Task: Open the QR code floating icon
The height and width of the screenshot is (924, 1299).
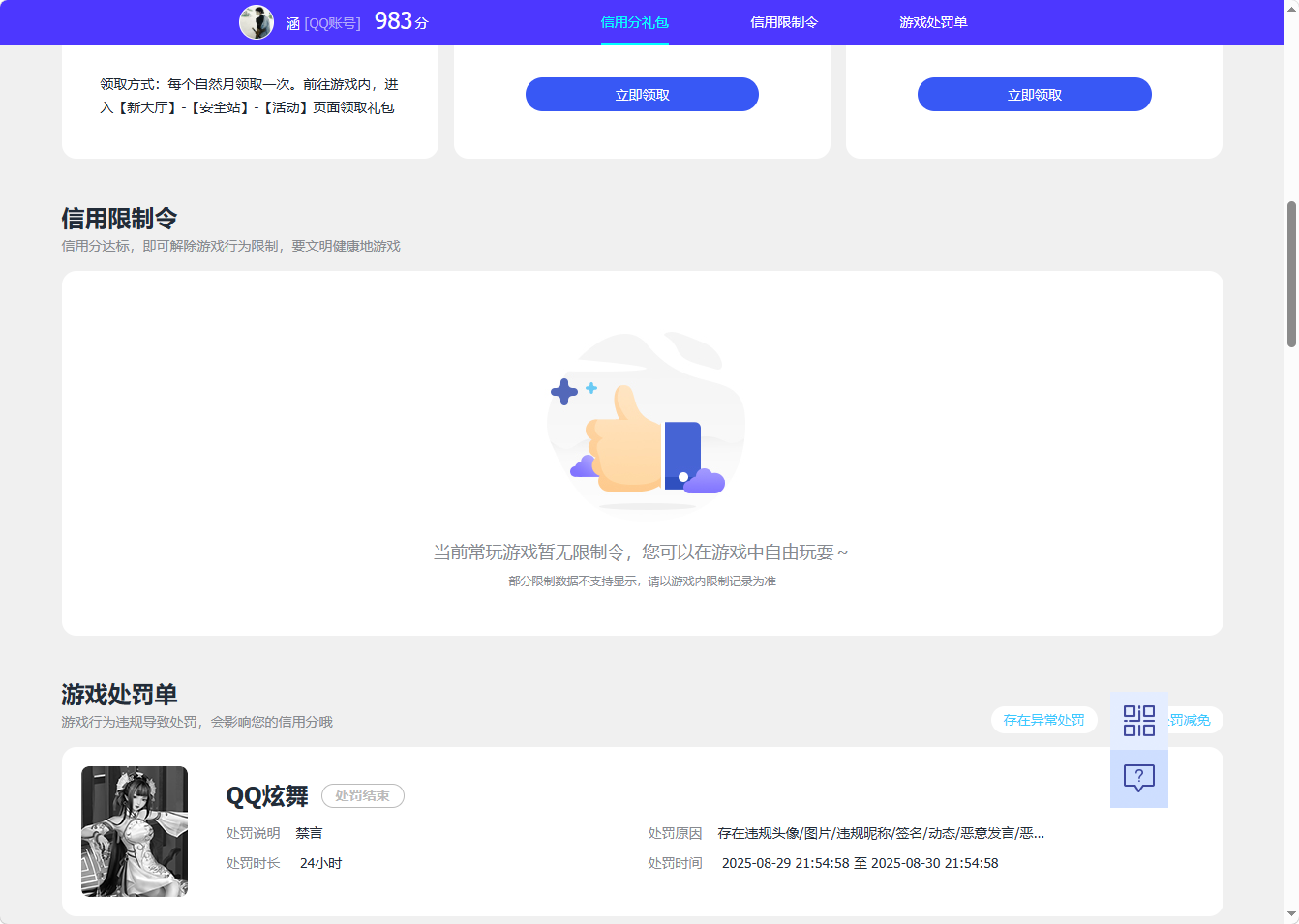Action: pyautogui.click(x=1139, y=721)
